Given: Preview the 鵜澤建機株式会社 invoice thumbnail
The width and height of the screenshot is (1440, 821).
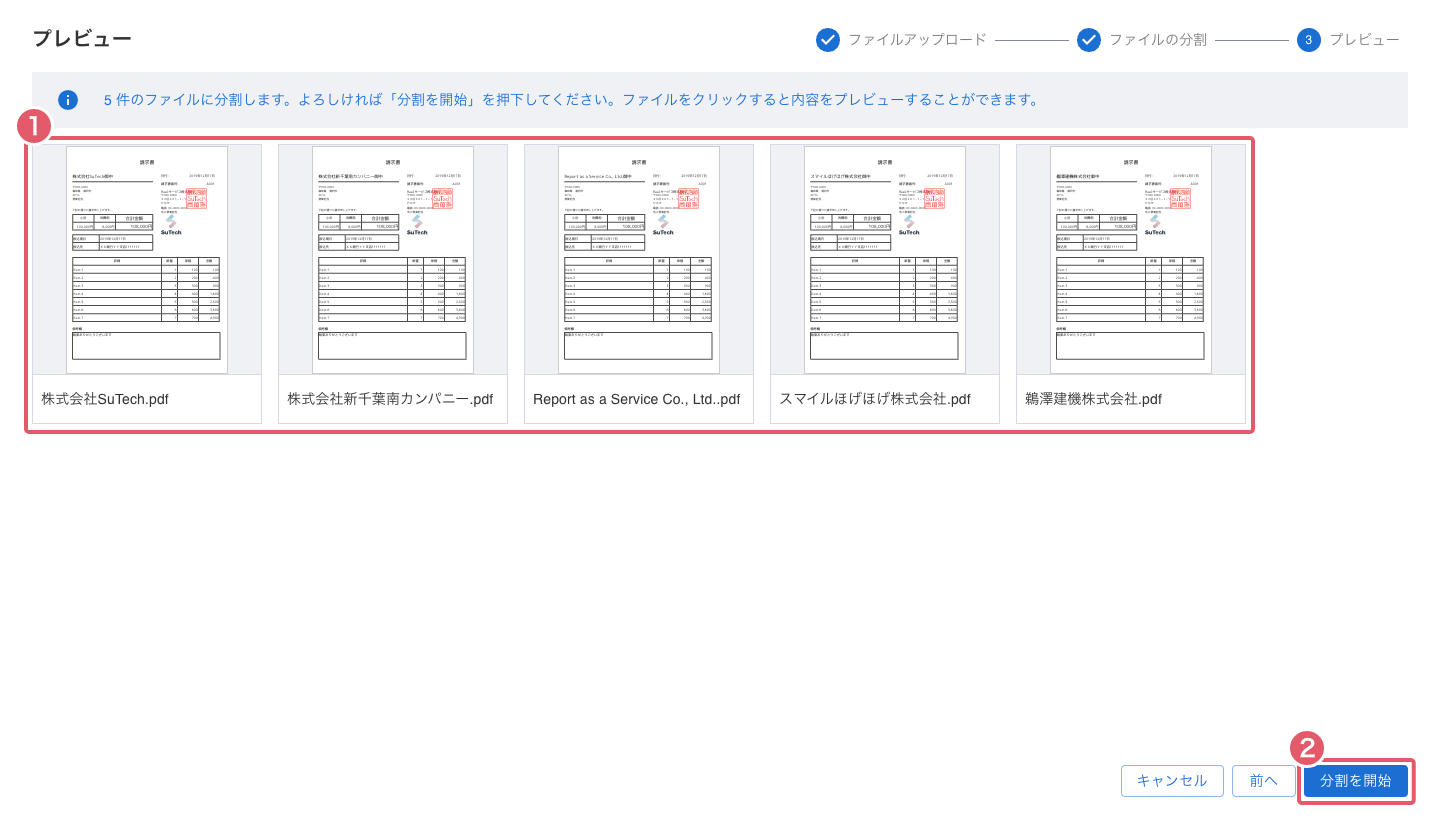Looking at the screenshot, I should 1131,260.
